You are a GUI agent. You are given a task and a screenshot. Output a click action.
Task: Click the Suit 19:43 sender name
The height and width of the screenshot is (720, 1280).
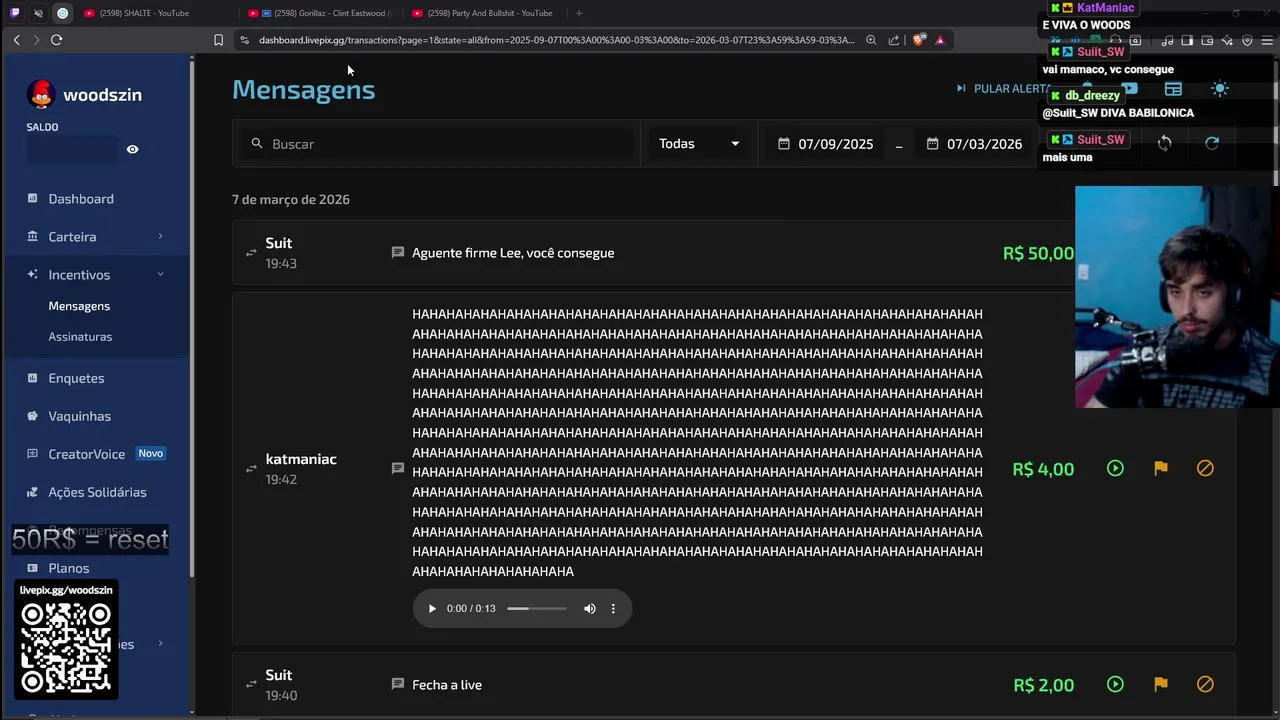[279, 243]
